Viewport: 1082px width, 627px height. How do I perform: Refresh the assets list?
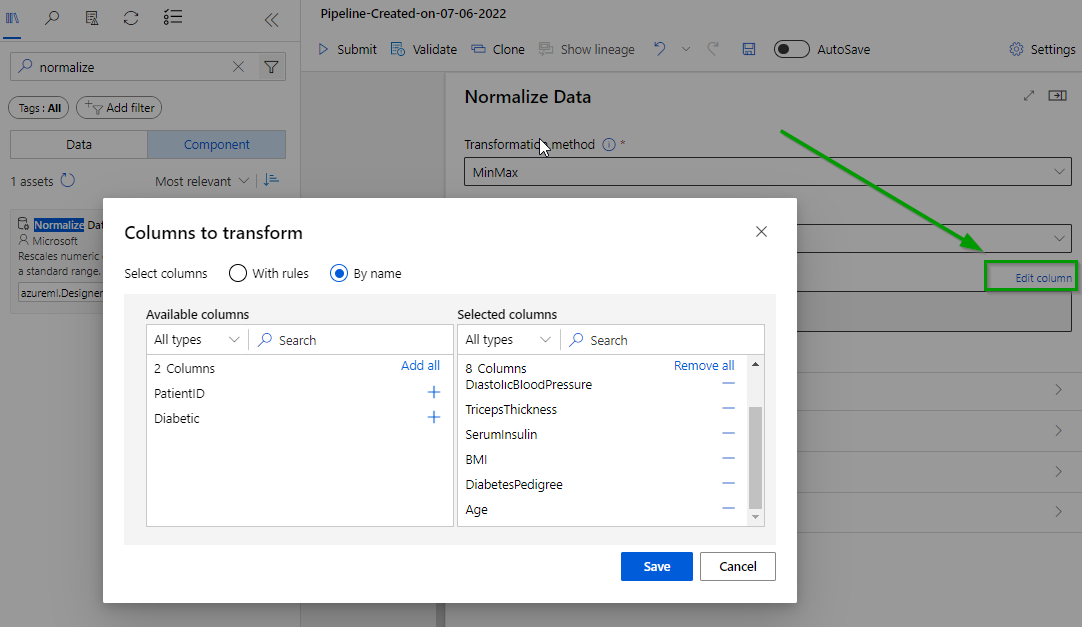[x=68, y=181]
